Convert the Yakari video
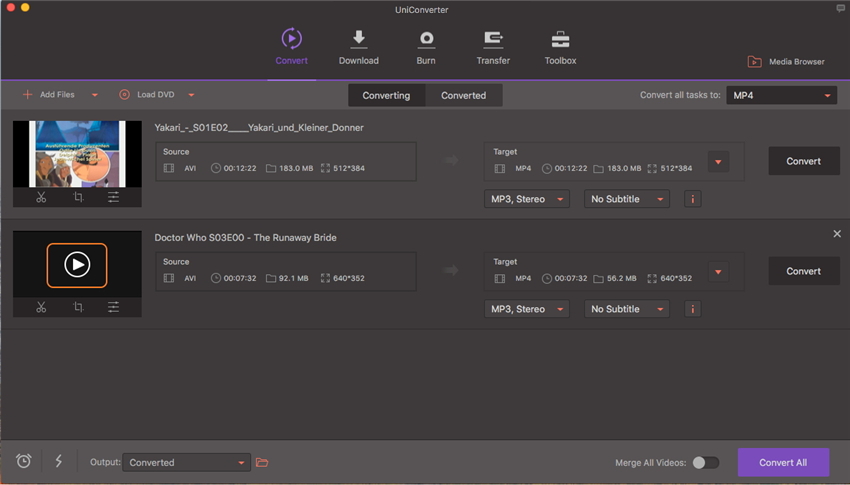The width and height of the screenshot is (850, 485). pos(803,161)
